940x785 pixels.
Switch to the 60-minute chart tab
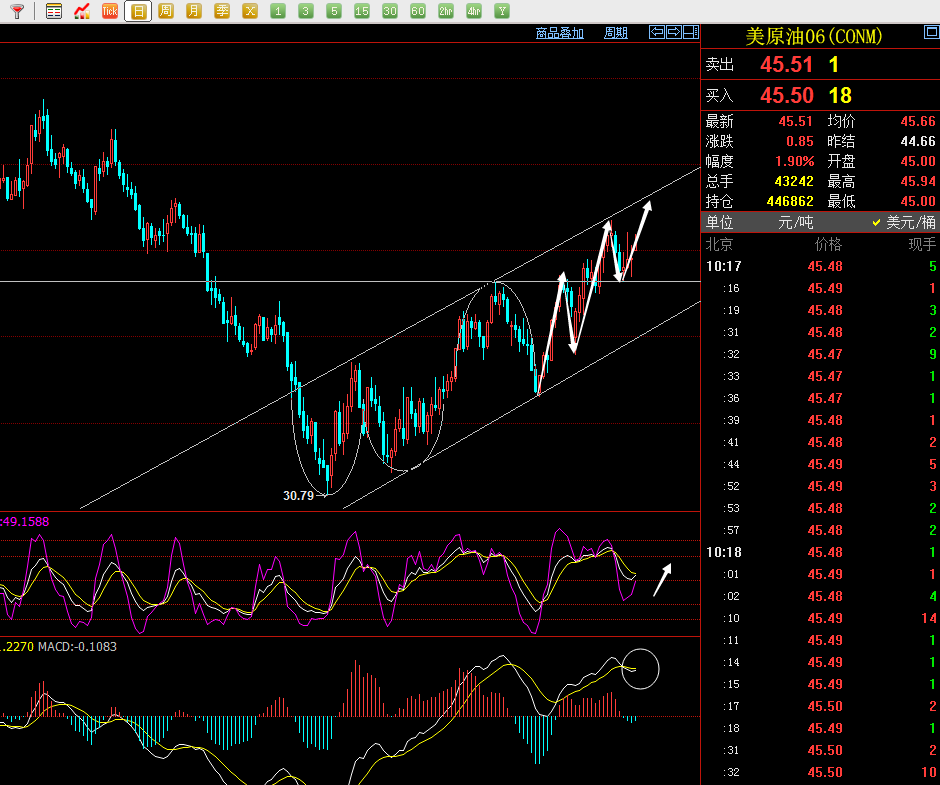point(418,11)
